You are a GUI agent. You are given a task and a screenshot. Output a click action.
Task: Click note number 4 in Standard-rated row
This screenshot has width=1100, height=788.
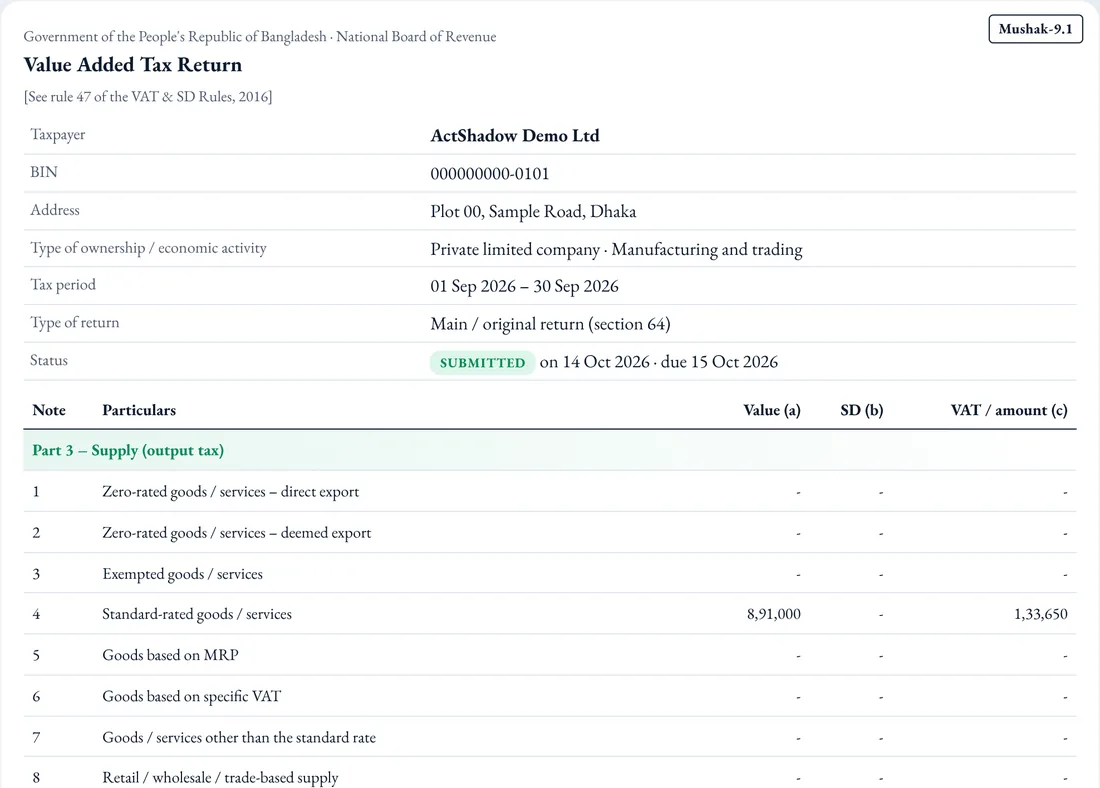tap(36, 615)
